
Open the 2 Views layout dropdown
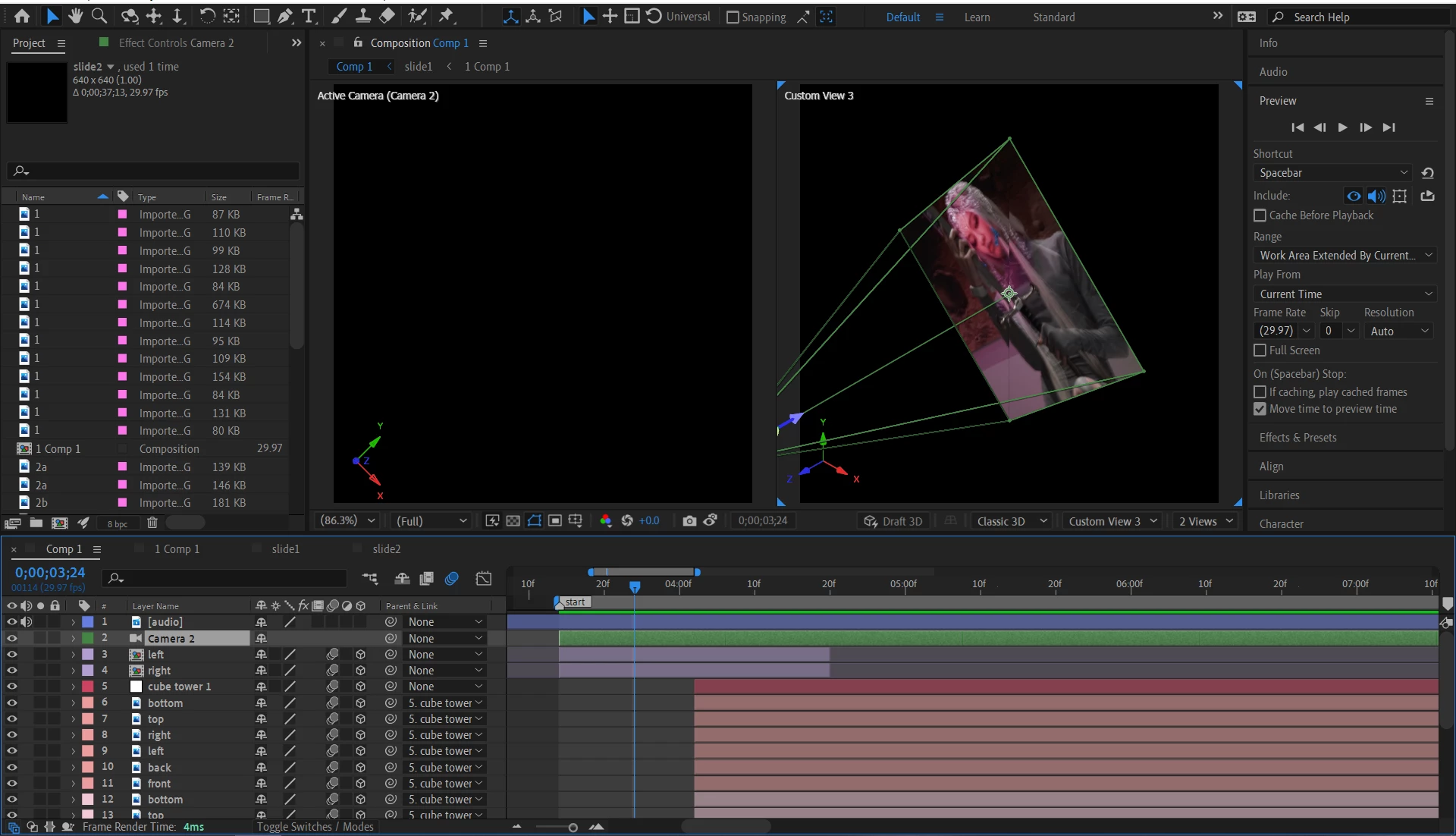(x=1206, y=521)
